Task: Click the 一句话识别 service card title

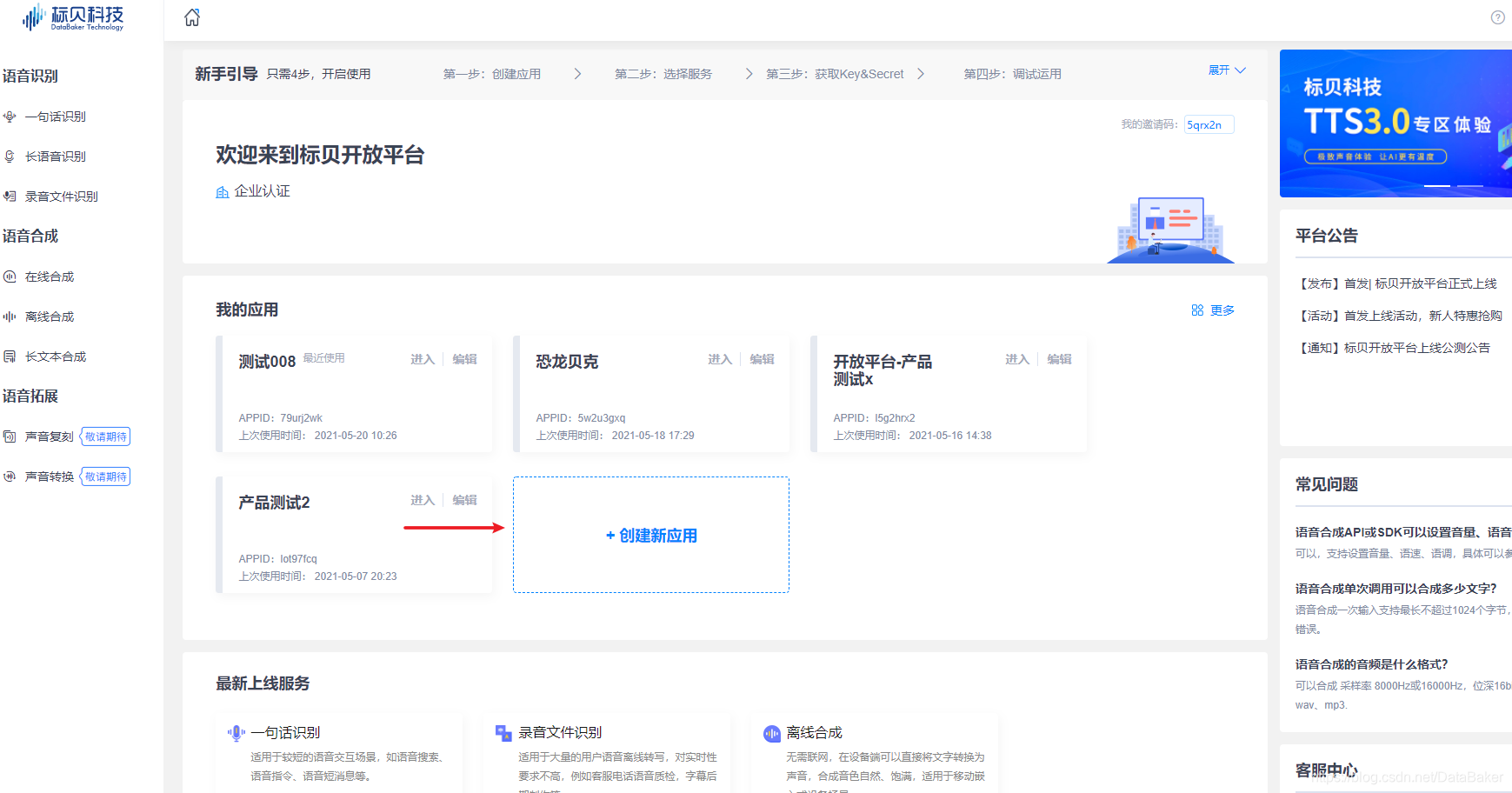Action: (x=285, y=733)
